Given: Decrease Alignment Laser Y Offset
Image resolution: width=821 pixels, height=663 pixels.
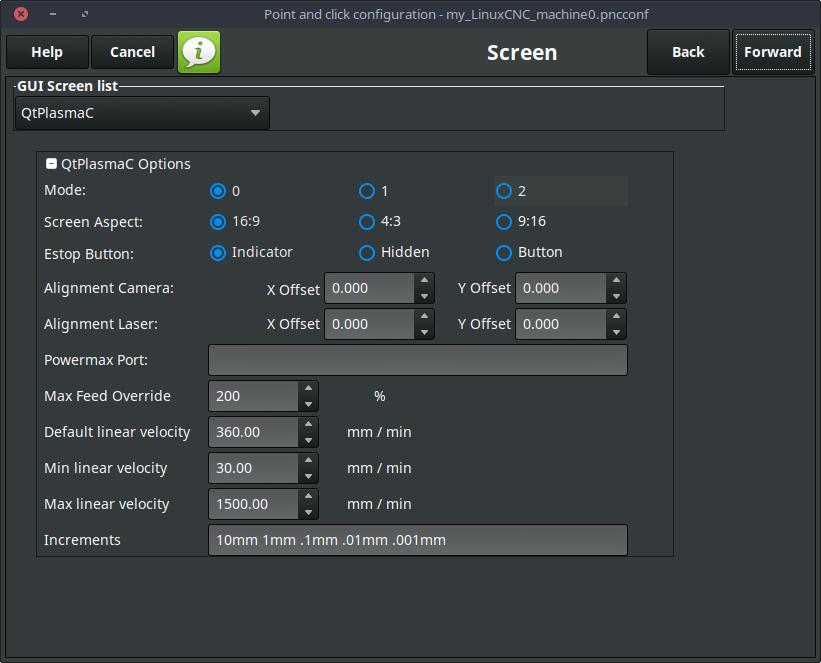Looking at the screenshot, I should tap(616, 332).
